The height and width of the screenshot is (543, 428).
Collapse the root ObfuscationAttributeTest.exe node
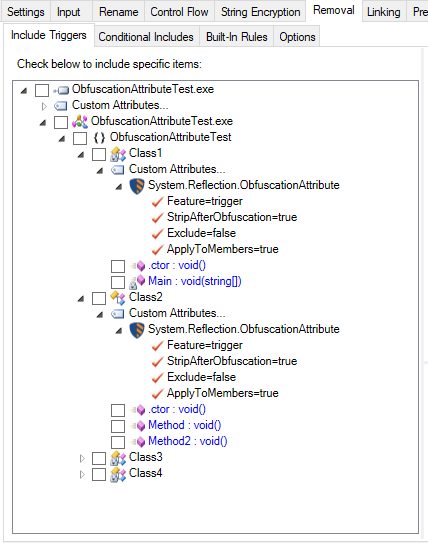[x=24, y=91]
